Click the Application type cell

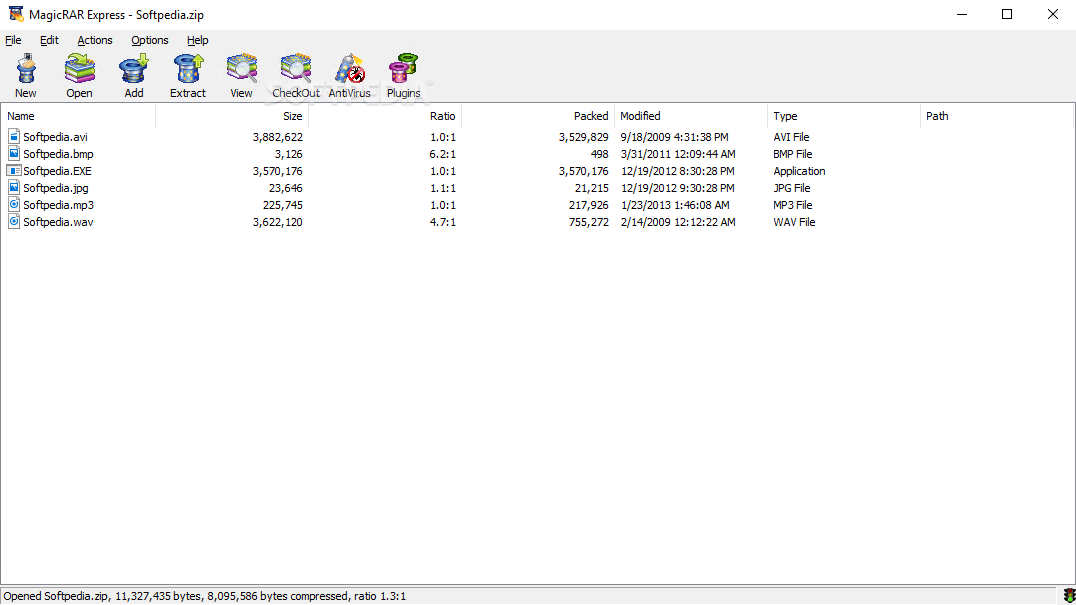(799, 171)
